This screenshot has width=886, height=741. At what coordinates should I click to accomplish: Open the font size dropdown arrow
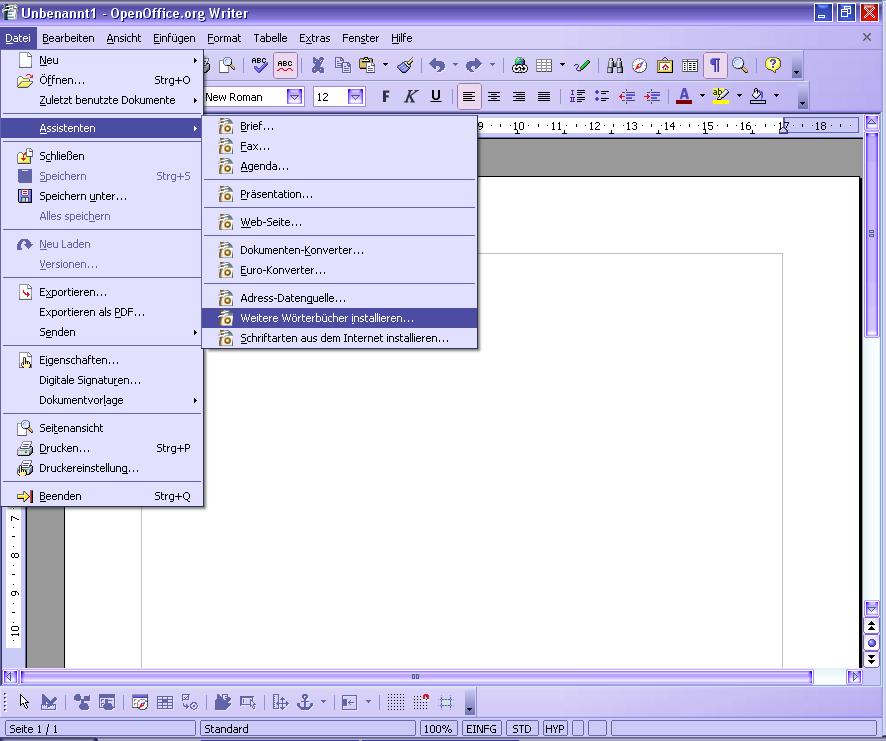click(355, 97)
